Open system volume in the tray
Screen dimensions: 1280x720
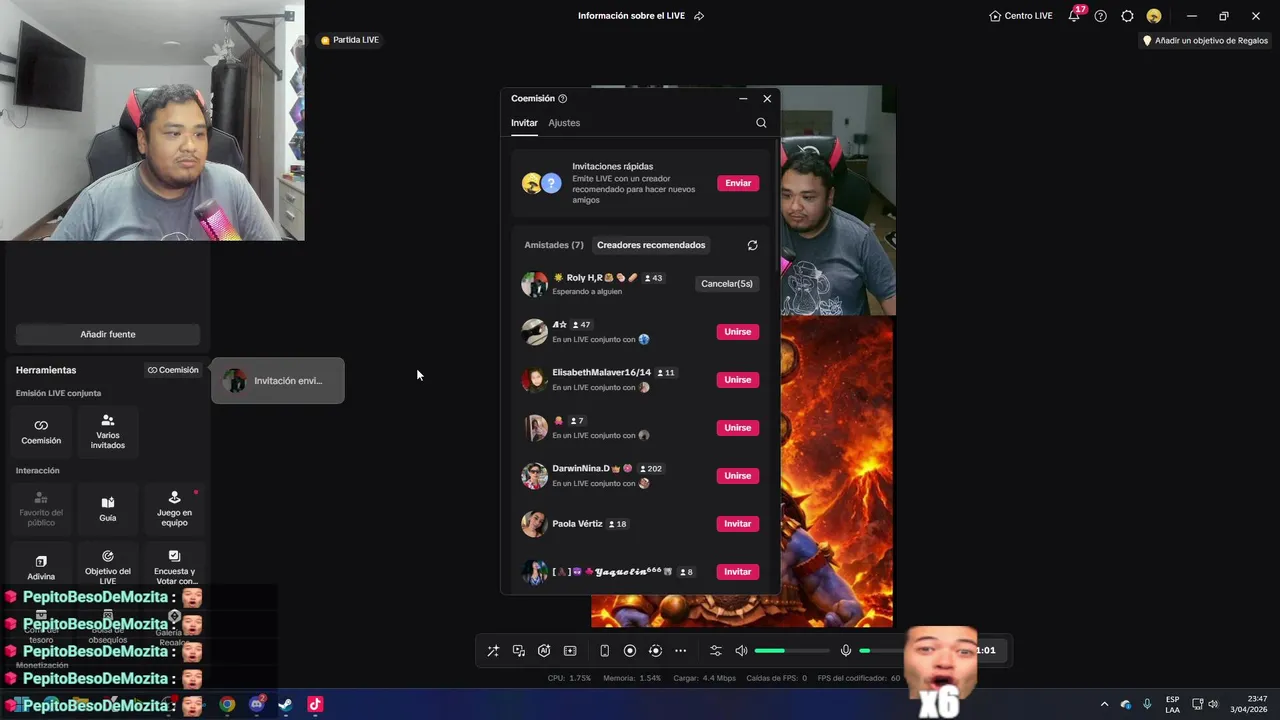tap(1213, 704)
